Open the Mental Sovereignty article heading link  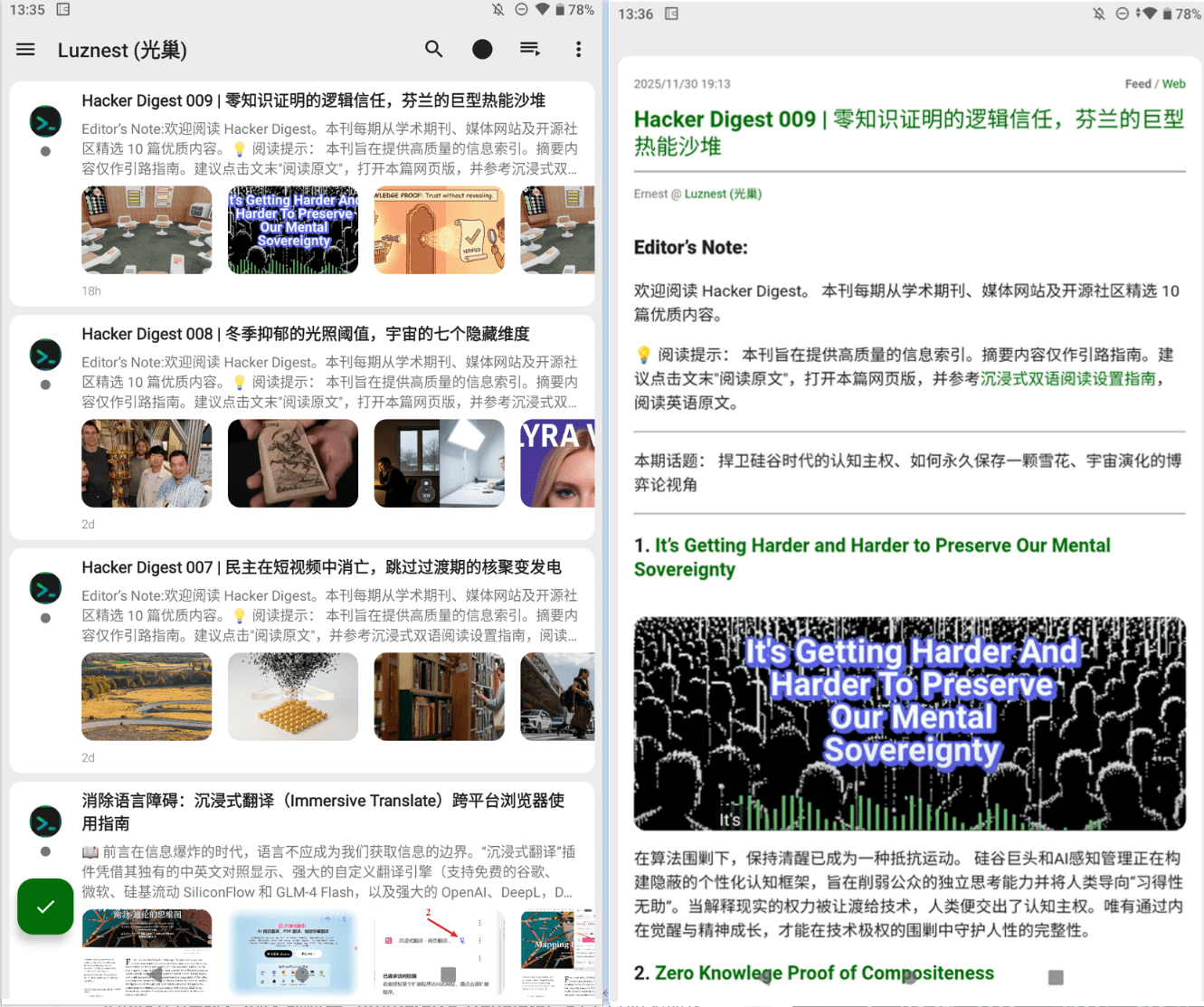tap(872, 556)
